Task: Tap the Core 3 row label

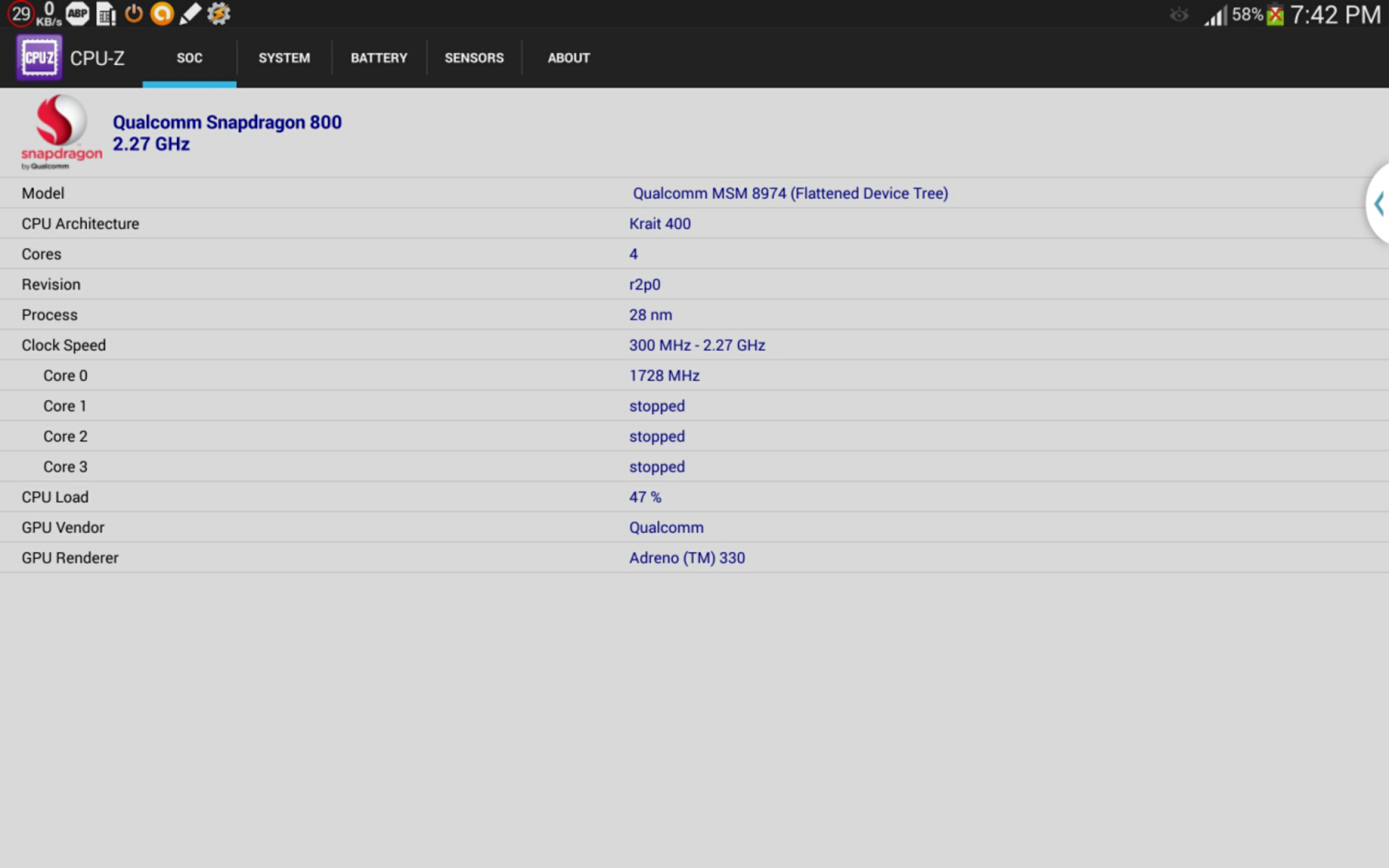Action: tap(65, 467)
